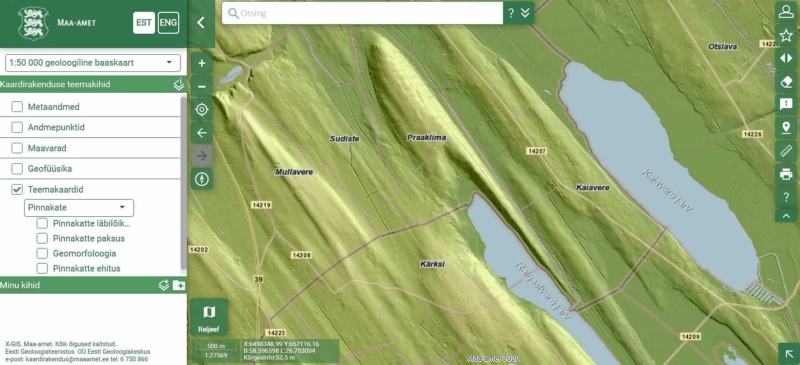Screen dimensions: 800x365
Task: Click the Otsing search field
Action: click(x=362, y=13)
